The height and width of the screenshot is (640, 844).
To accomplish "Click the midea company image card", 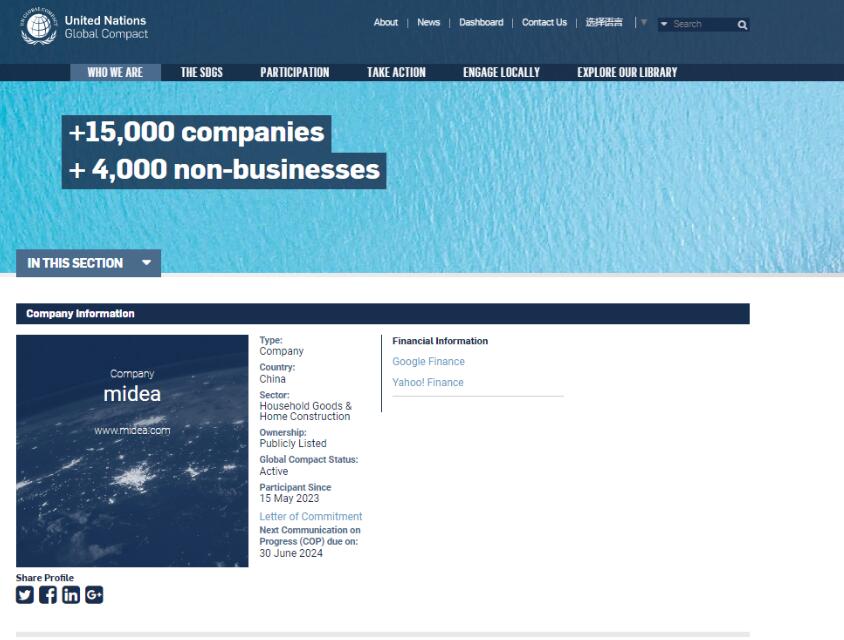I will (132, 451).
